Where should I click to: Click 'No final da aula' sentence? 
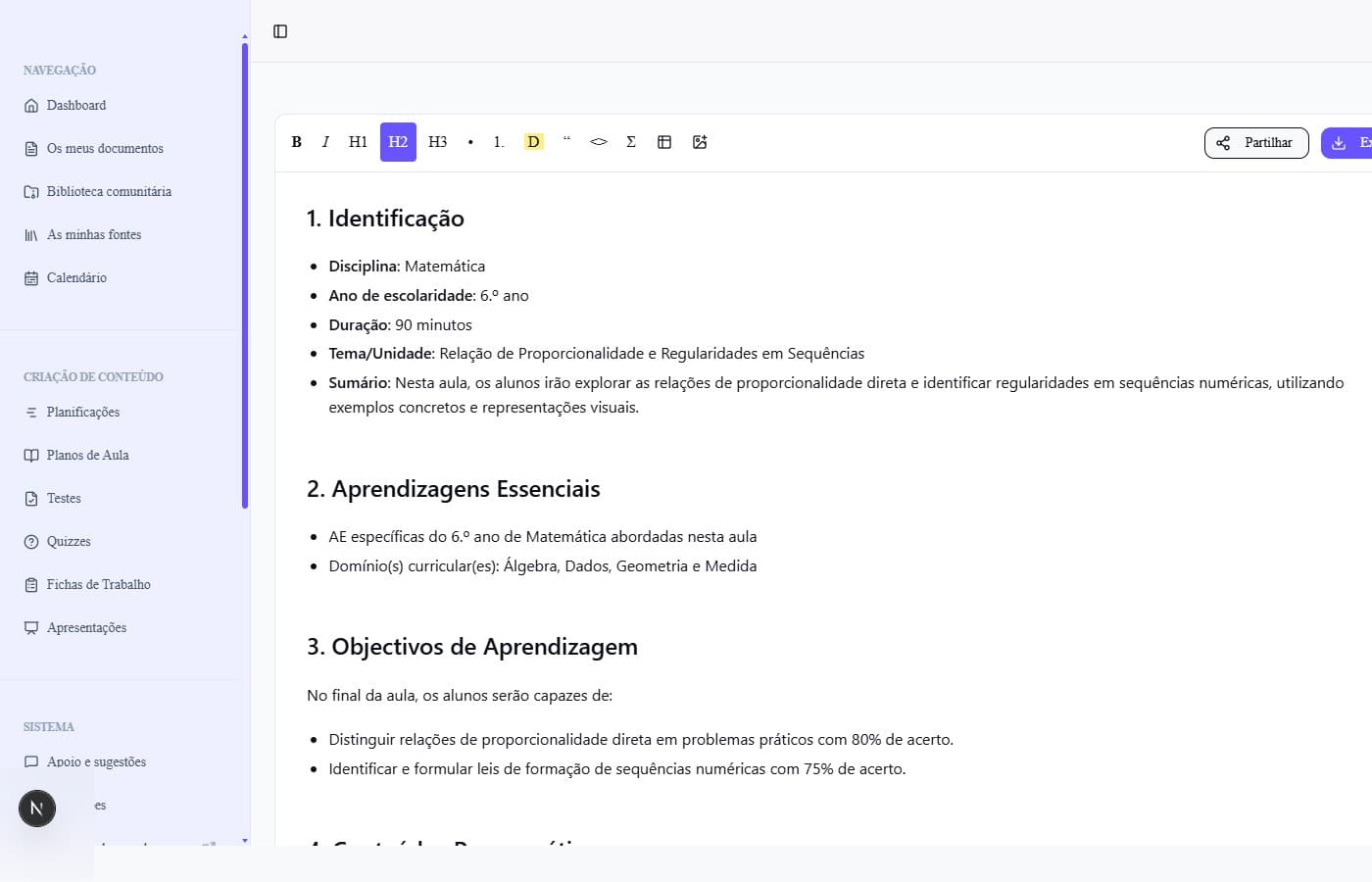pyautogui.click(x=460, y=696)
